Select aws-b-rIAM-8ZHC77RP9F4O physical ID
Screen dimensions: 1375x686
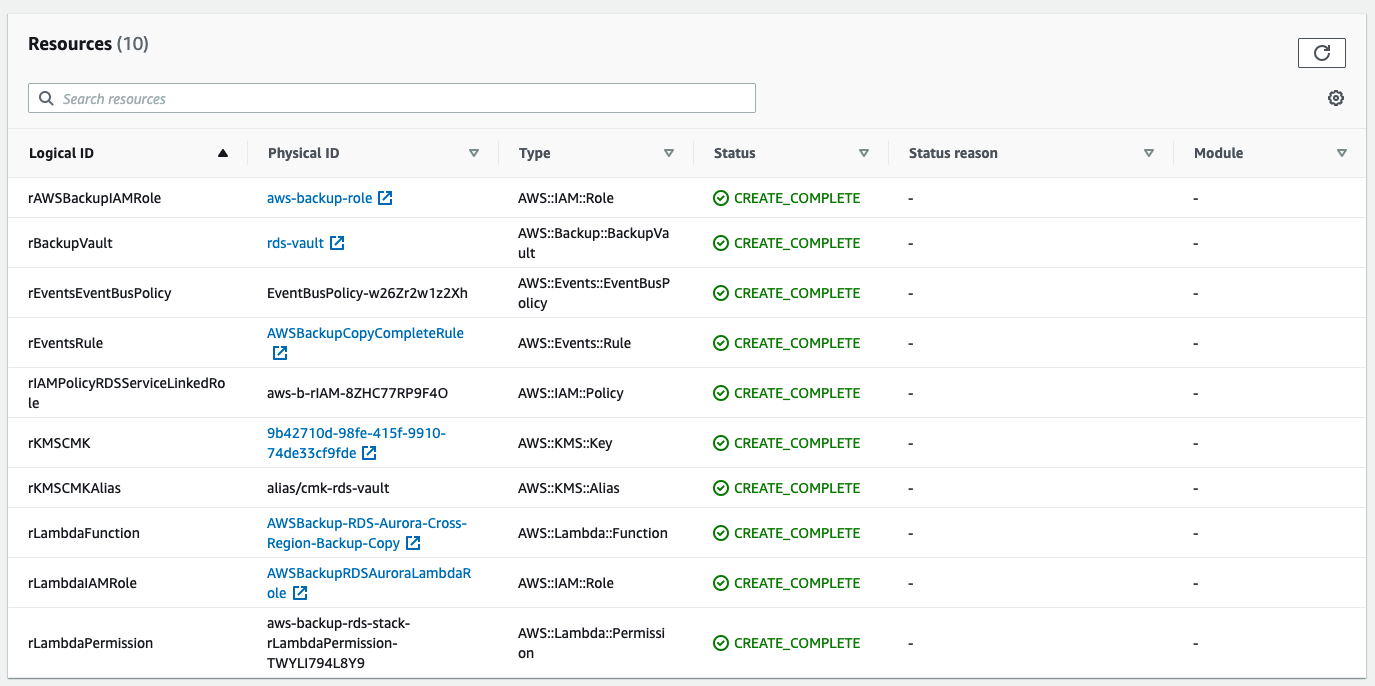point(357,393)
